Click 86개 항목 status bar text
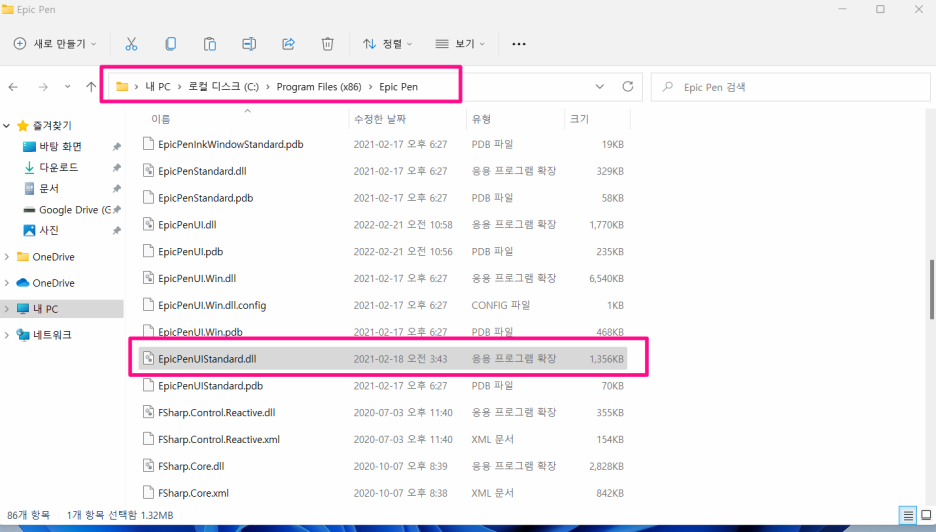 28,515
